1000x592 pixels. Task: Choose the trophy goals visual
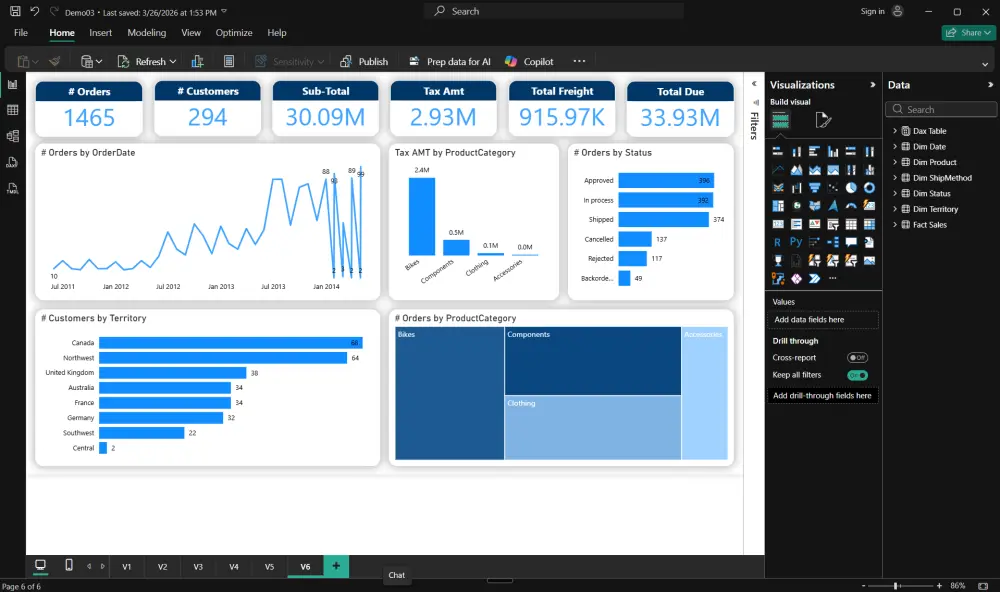(778, 260)
